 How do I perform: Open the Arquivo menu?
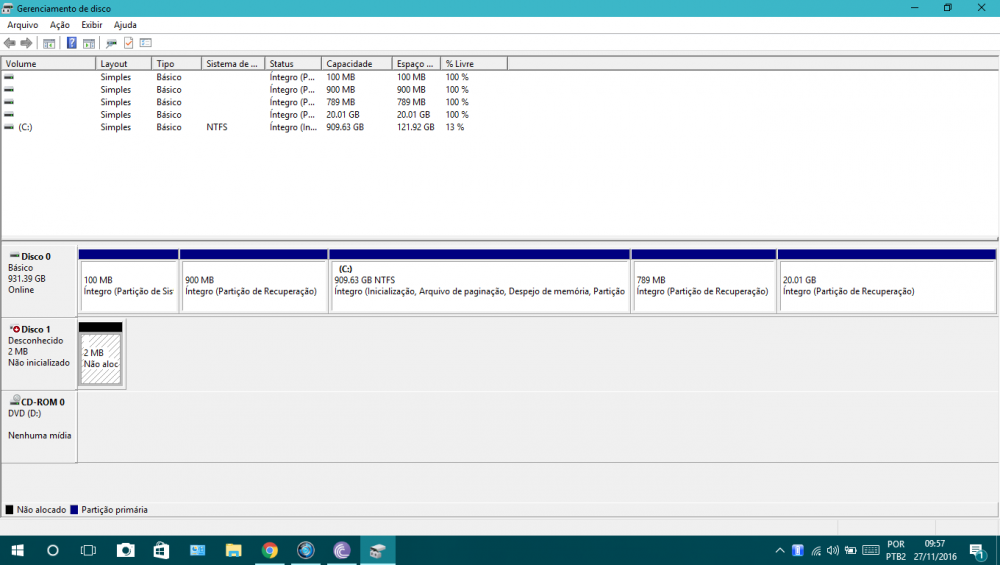(23, 24)
